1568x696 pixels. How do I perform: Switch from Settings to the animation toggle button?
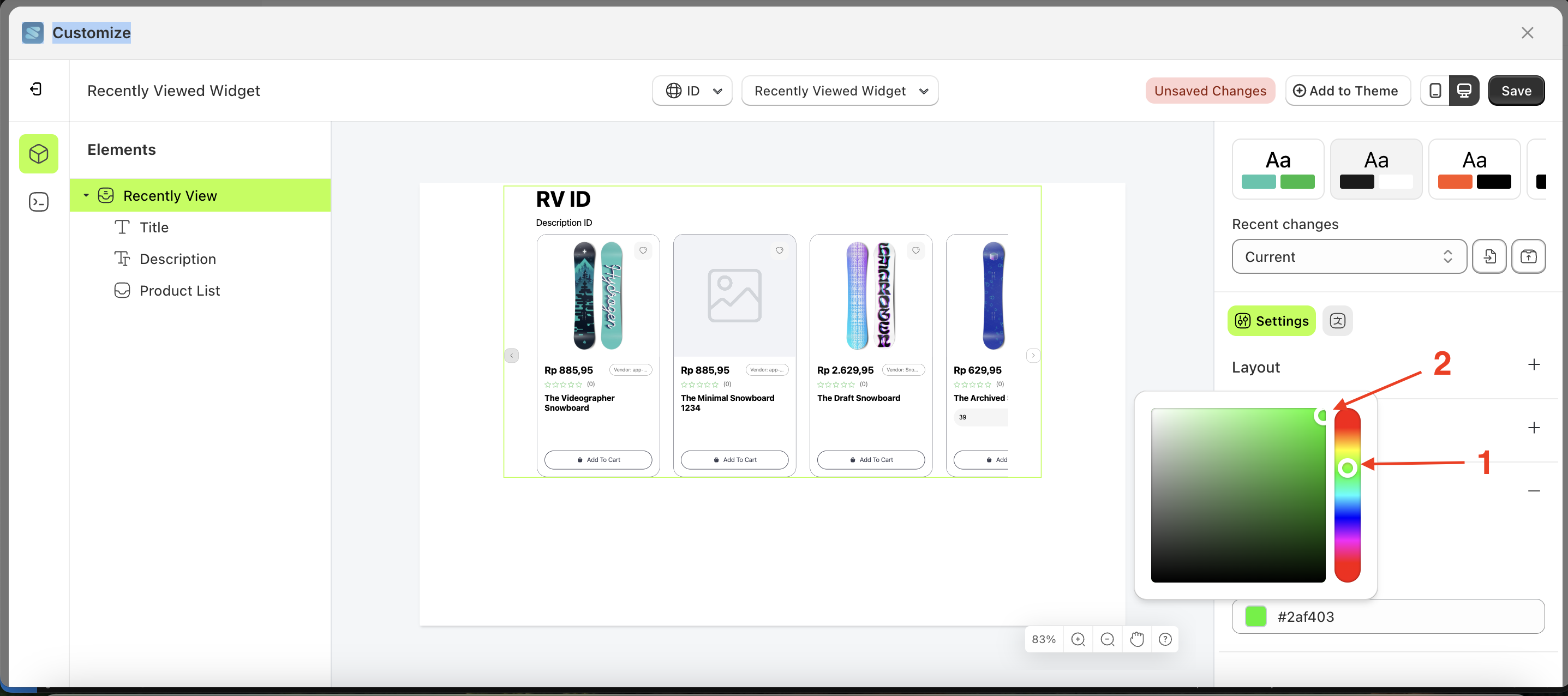pos(1338,321)
